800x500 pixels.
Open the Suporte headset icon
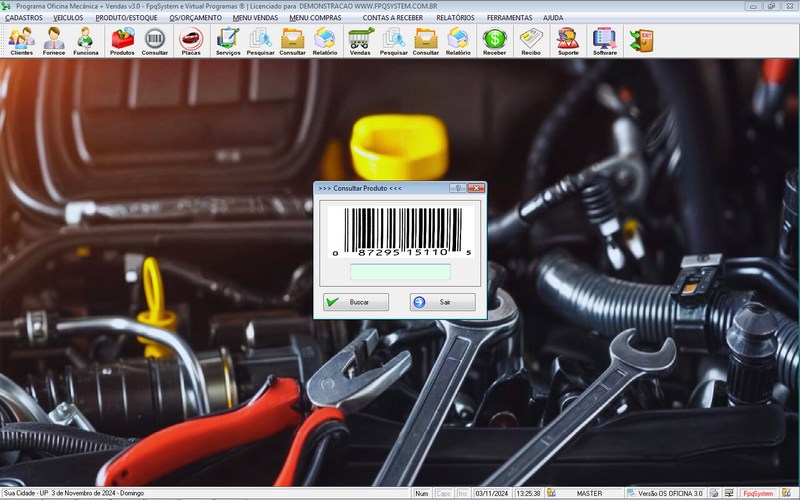pos(568,41)
